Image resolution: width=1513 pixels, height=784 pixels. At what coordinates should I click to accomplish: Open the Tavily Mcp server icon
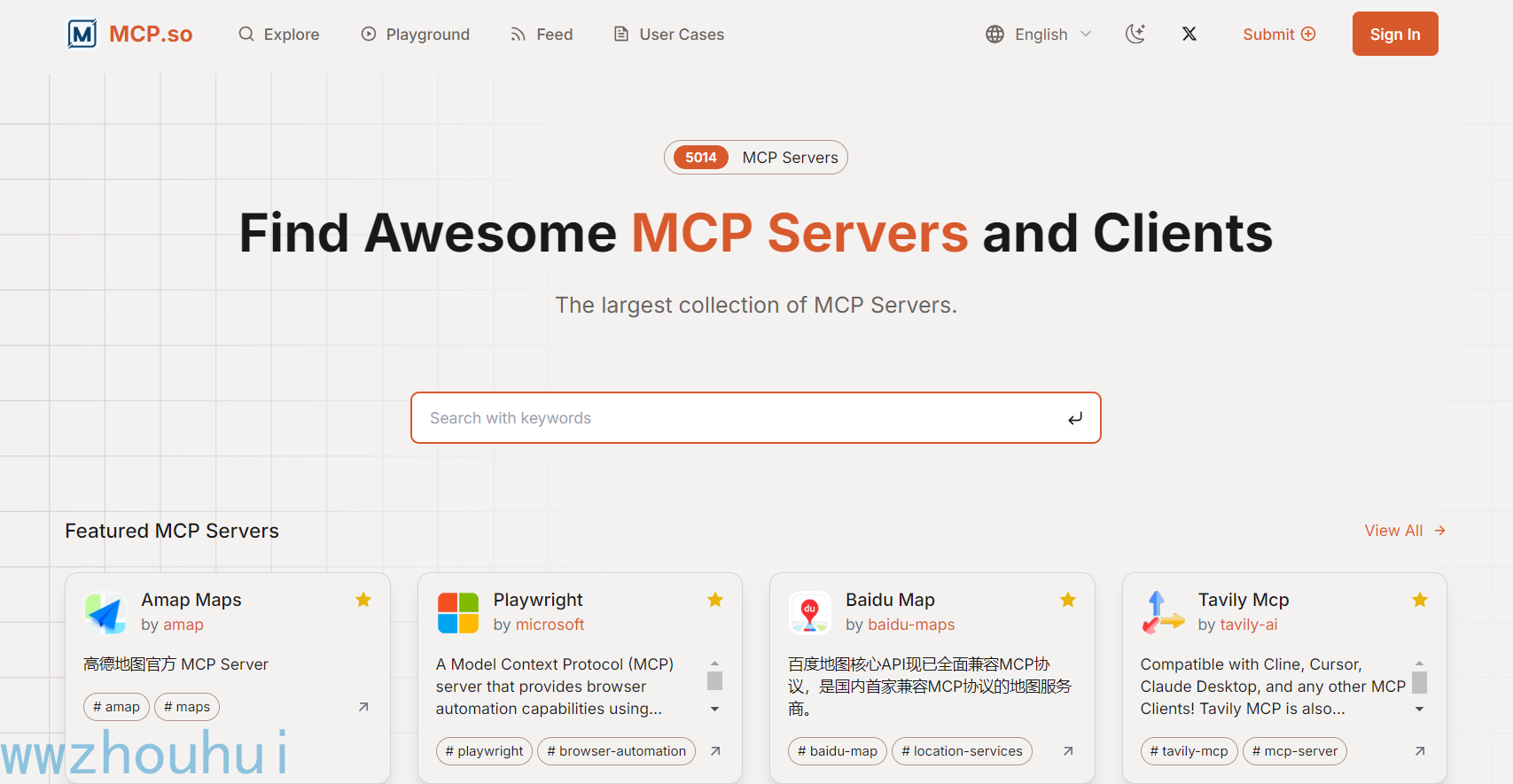(1163, 613)
